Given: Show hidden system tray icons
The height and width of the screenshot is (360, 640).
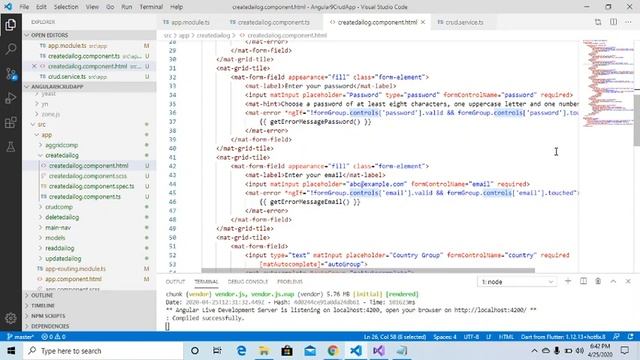Looking at the screenshot, I should (x=534, y=351).
